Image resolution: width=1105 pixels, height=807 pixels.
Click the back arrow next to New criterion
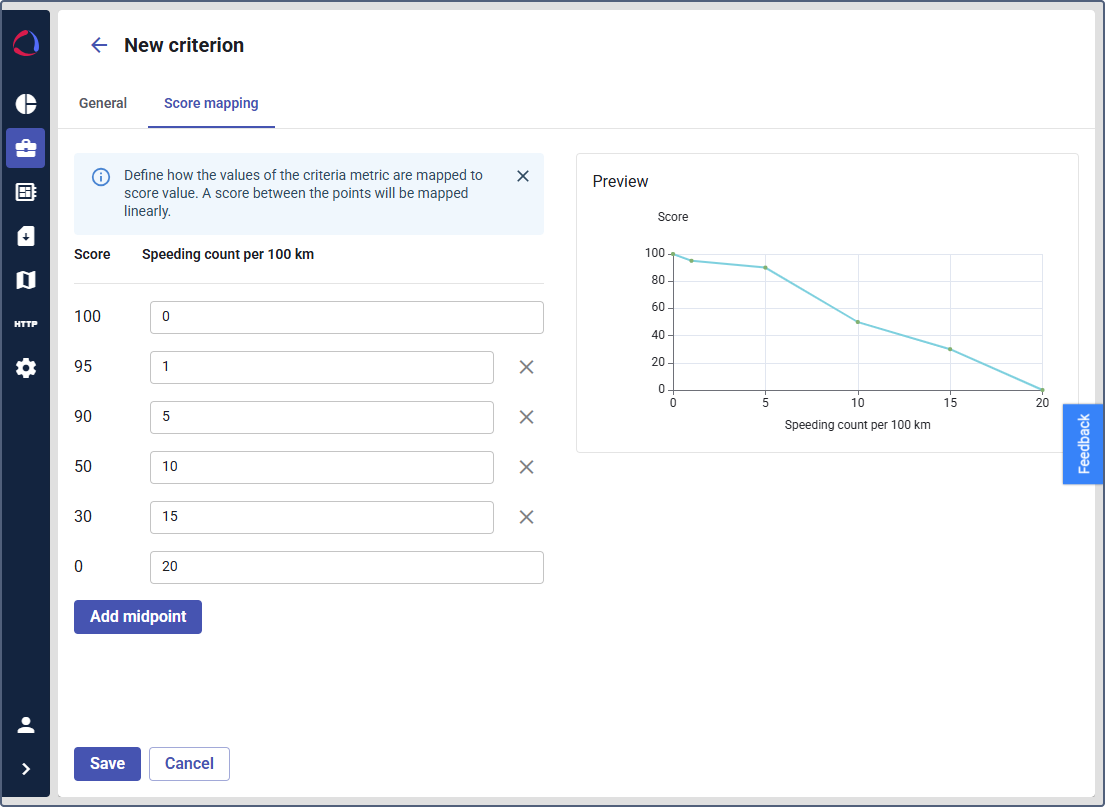point(98,45)
